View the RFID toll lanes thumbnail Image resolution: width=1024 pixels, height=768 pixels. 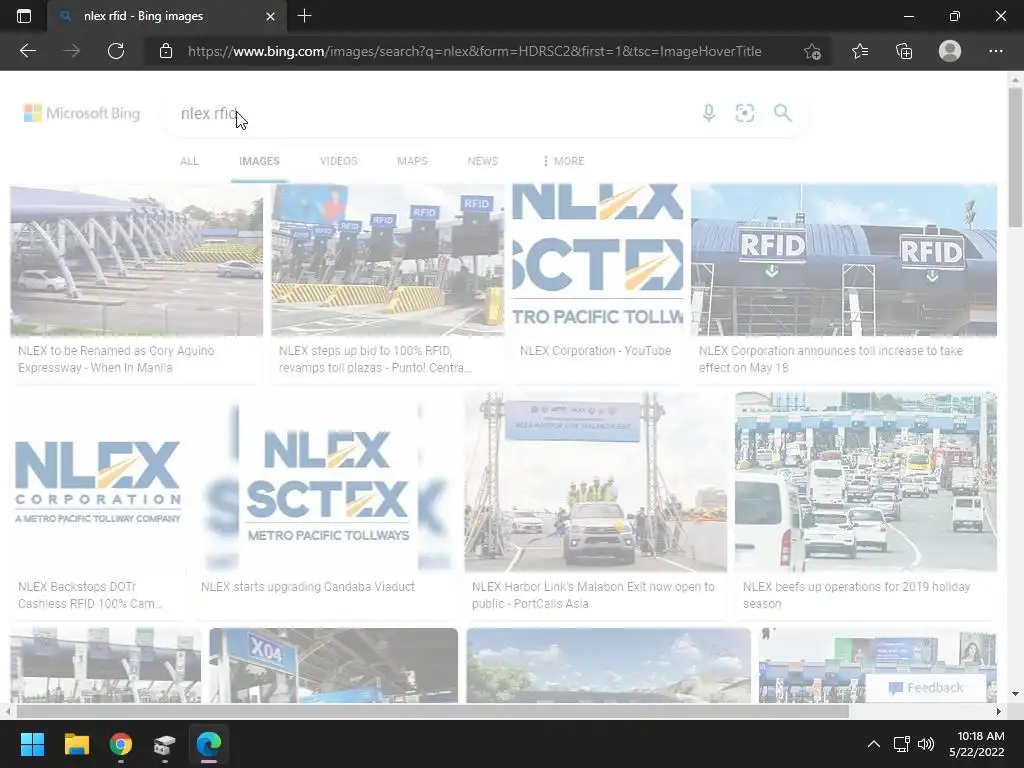[x=388, y=260]
